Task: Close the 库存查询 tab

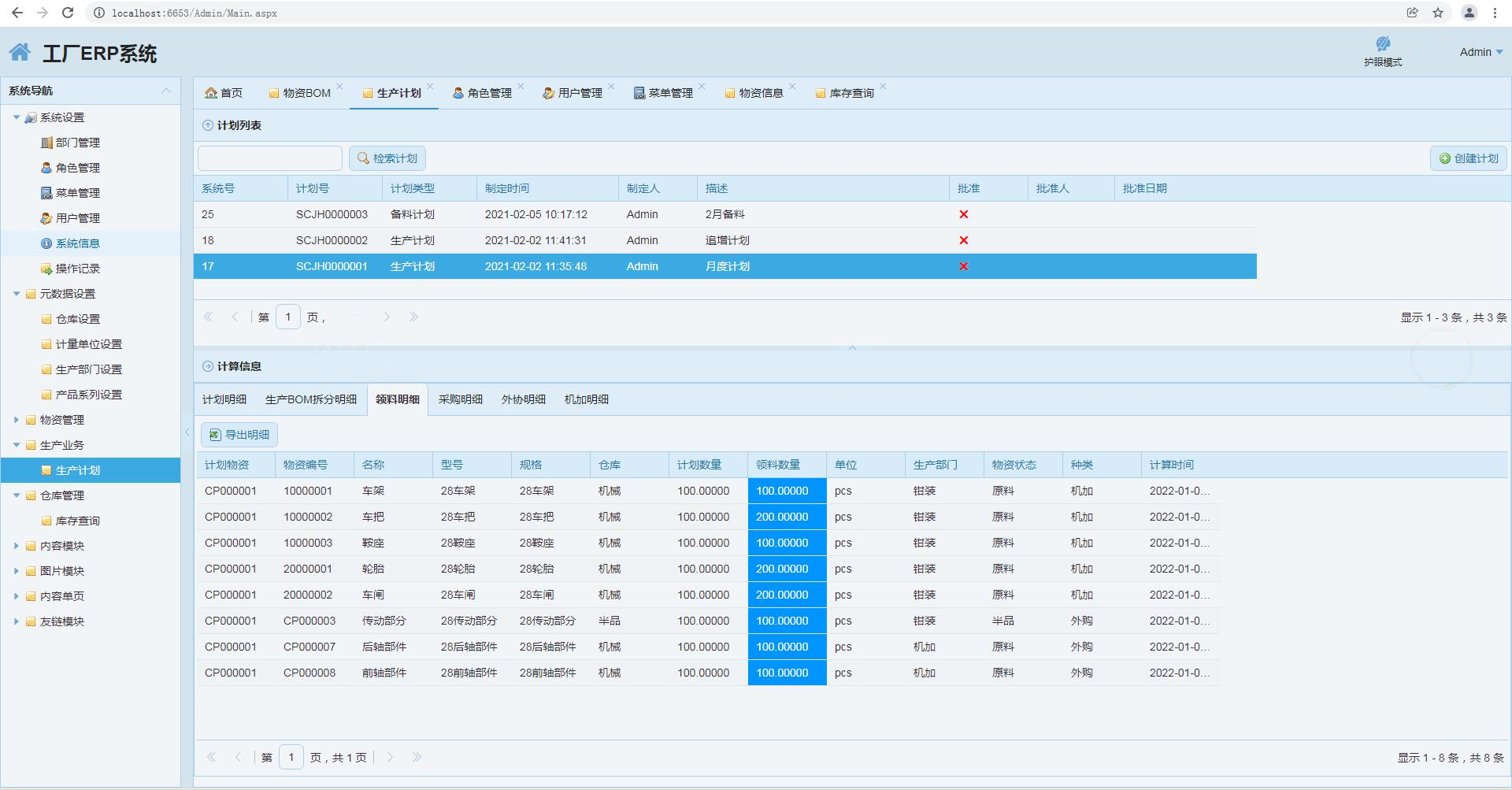Action: click(x=883, y=87)
